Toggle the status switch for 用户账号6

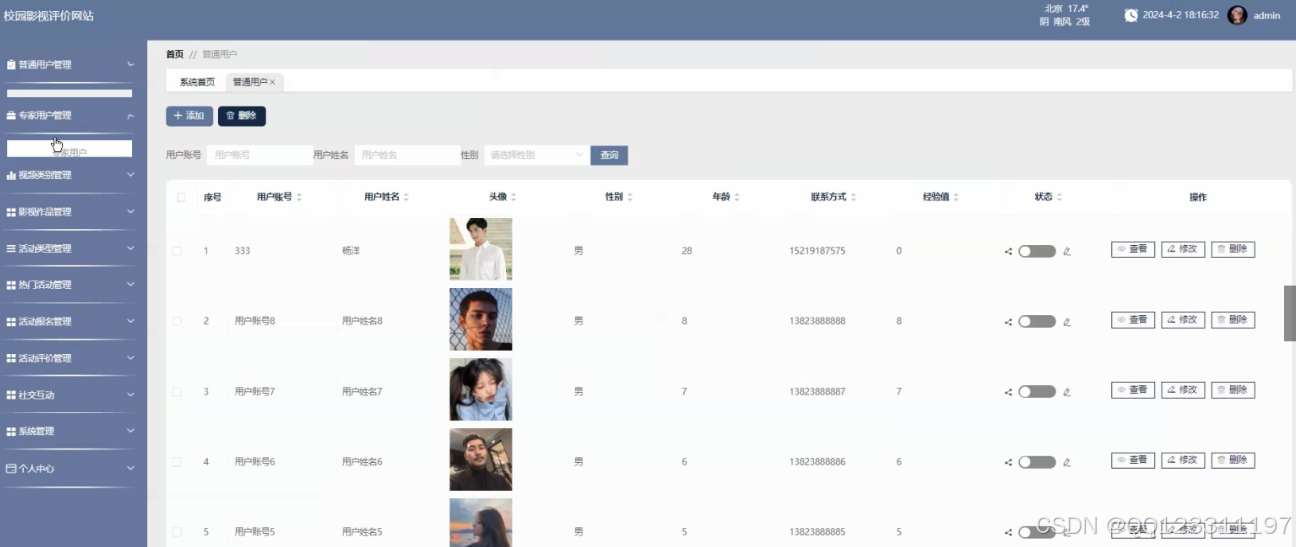pos(1037,463)
